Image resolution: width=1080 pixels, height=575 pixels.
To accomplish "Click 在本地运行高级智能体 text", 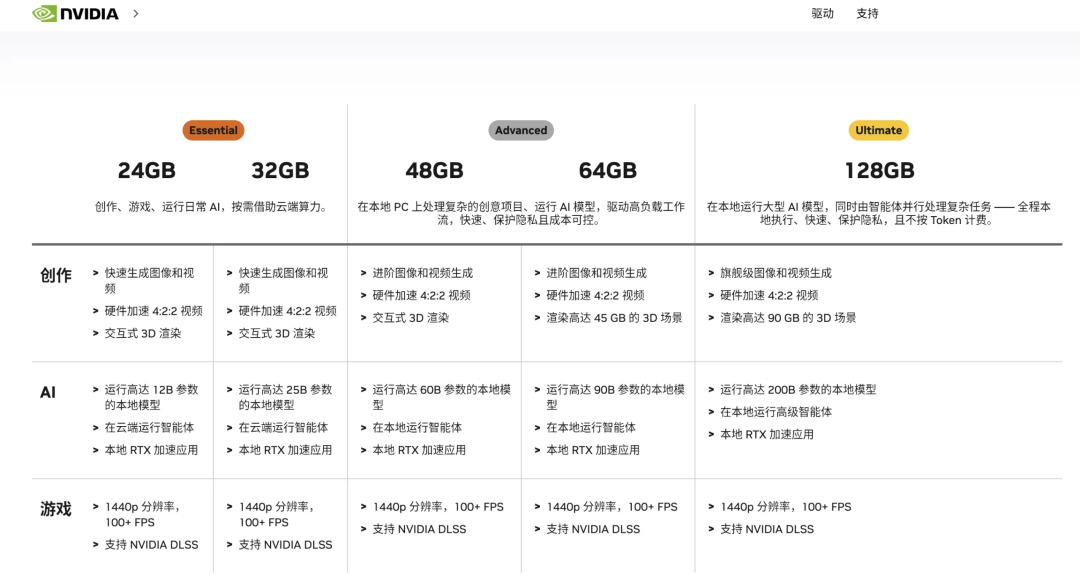I will [776, 412].
